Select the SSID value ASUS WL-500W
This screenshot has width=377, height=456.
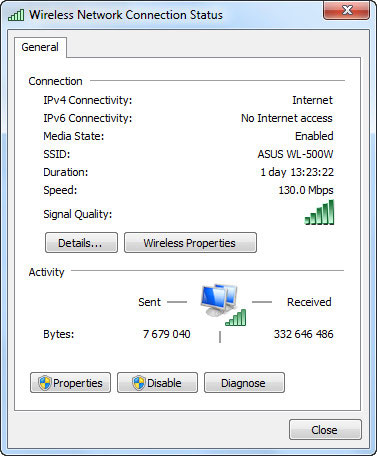(x=295, y=154)
